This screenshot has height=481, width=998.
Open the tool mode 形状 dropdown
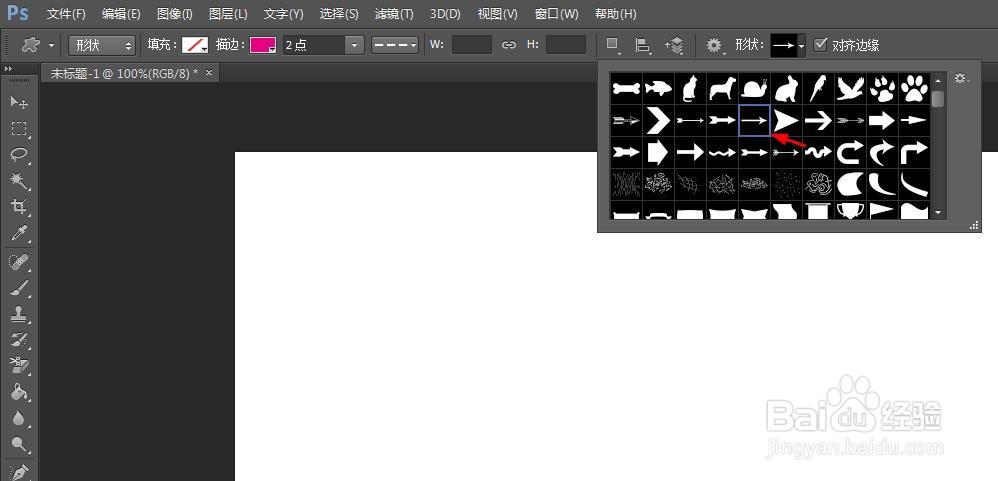102,45
